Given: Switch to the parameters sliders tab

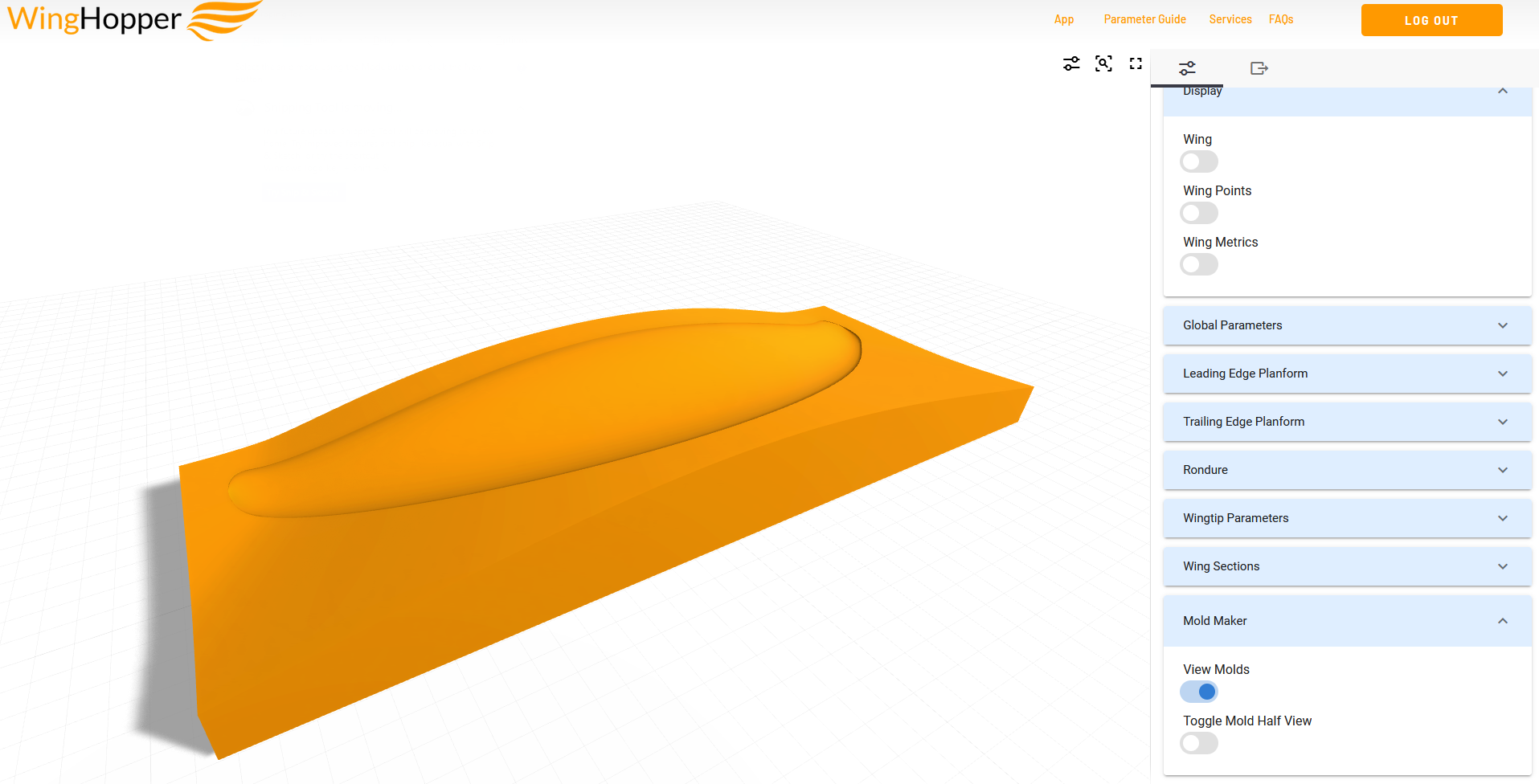Looking at the screenshot, I should (1187, 68).
